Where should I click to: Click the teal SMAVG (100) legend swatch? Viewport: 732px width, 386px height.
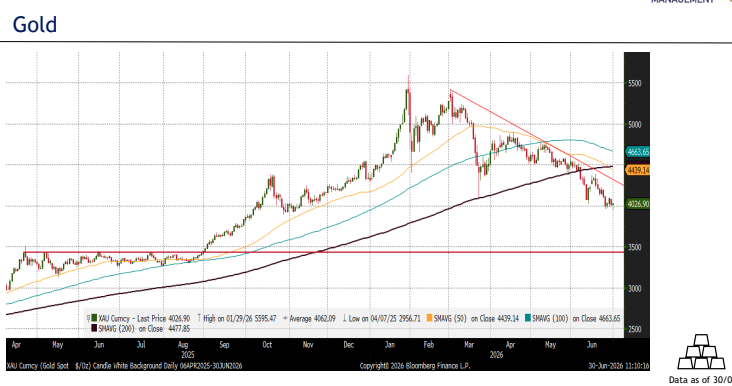tap(528, 318)
